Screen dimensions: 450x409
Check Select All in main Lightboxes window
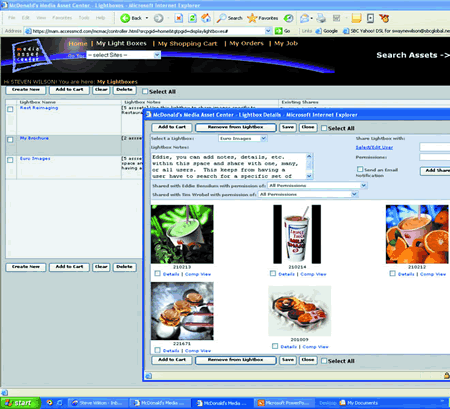[x=145, y=91]
